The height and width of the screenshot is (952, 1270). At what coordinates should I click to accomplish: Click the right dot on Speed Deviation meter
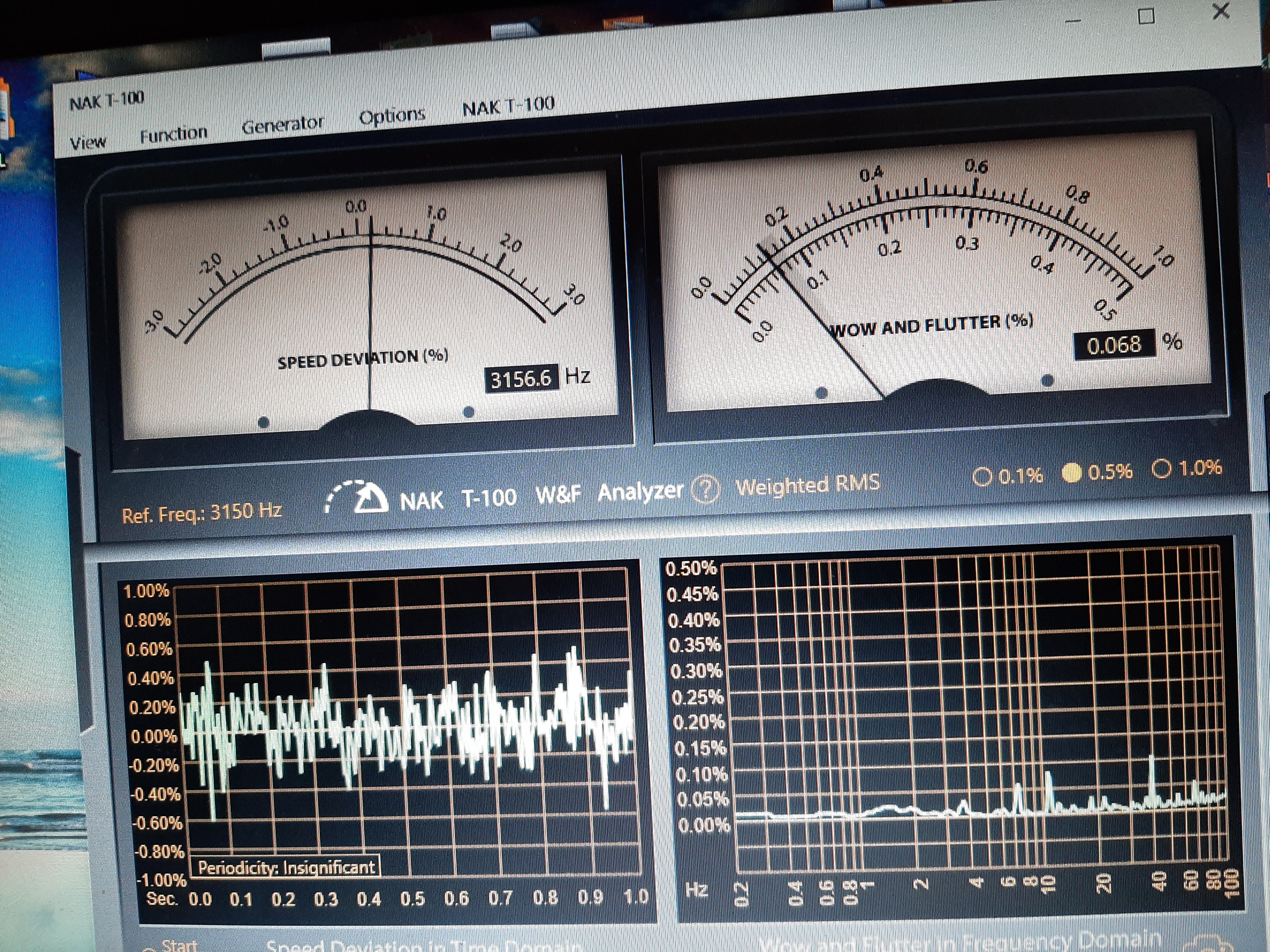tap(468, 411)
